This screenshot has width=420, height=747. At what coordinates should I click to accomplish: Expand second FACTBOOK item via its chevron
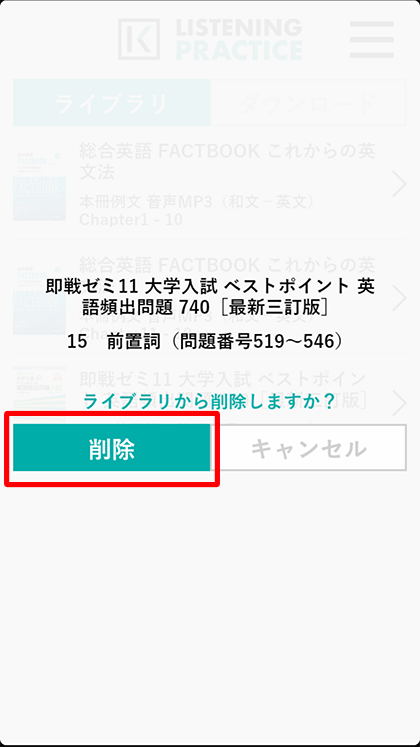(399, 298)
